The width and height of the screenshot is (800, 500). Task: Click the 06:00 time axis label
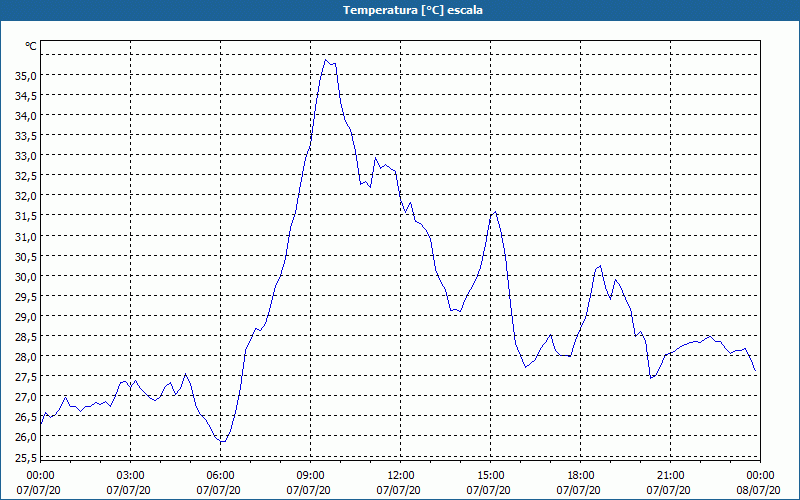point(220,476)
